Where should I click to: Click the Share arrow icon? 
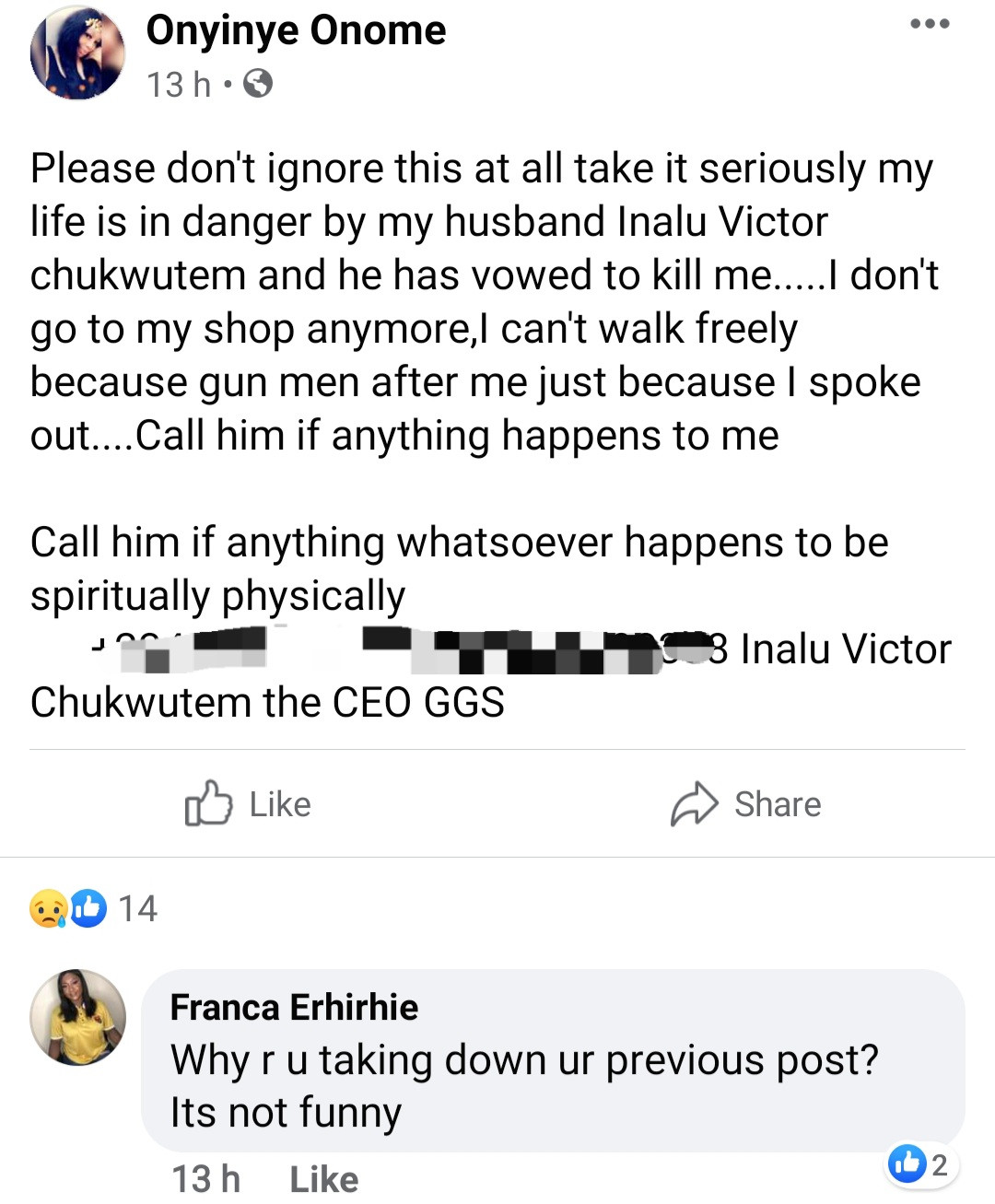(x=694, y=804)
